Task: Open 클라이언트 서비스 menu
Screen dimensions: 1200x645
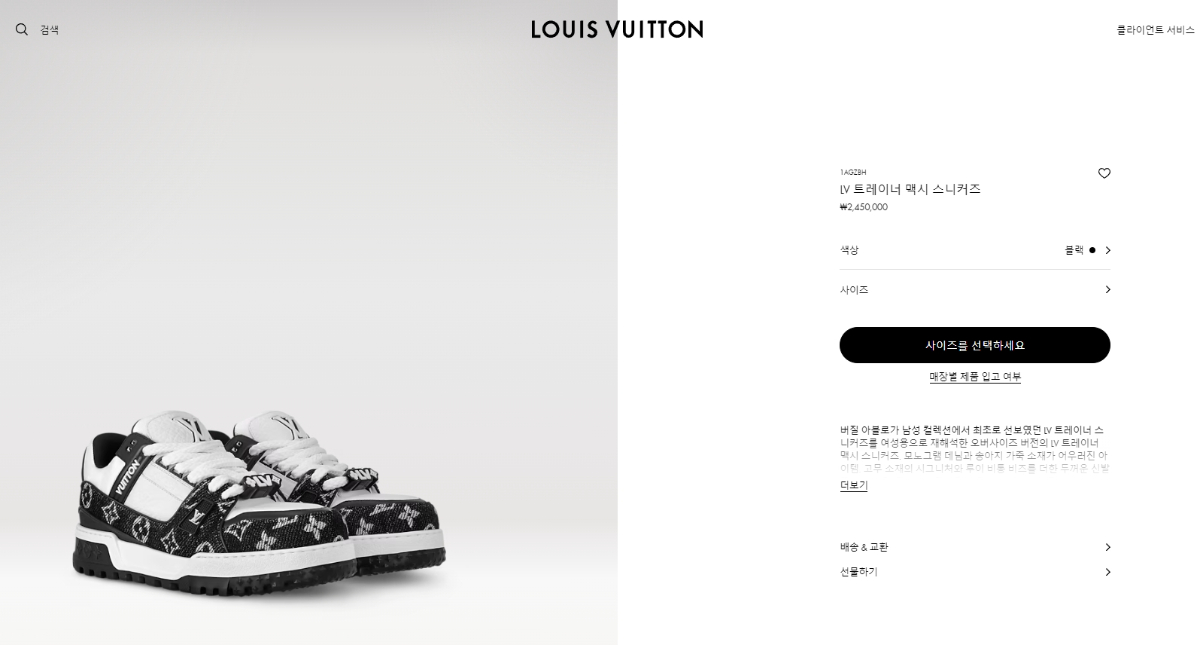Action: click(1155, 30)
